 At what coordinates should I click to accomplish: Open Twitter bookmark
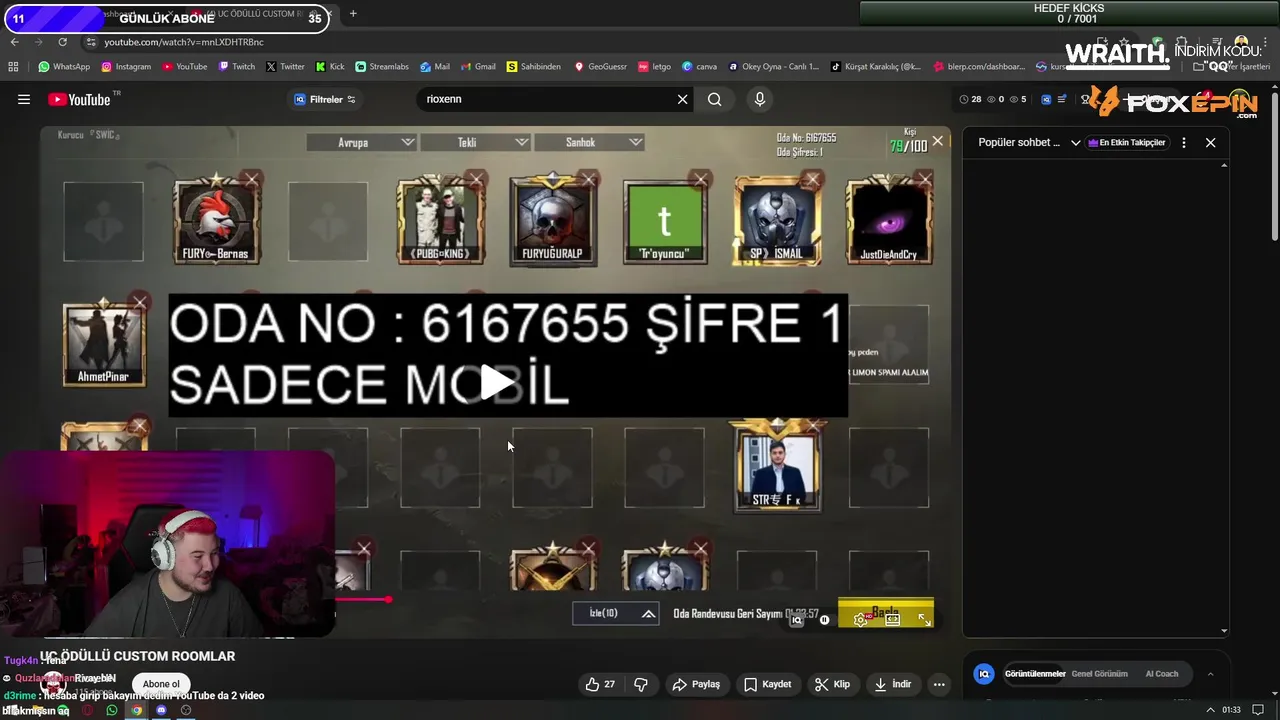tap(285, 67)
